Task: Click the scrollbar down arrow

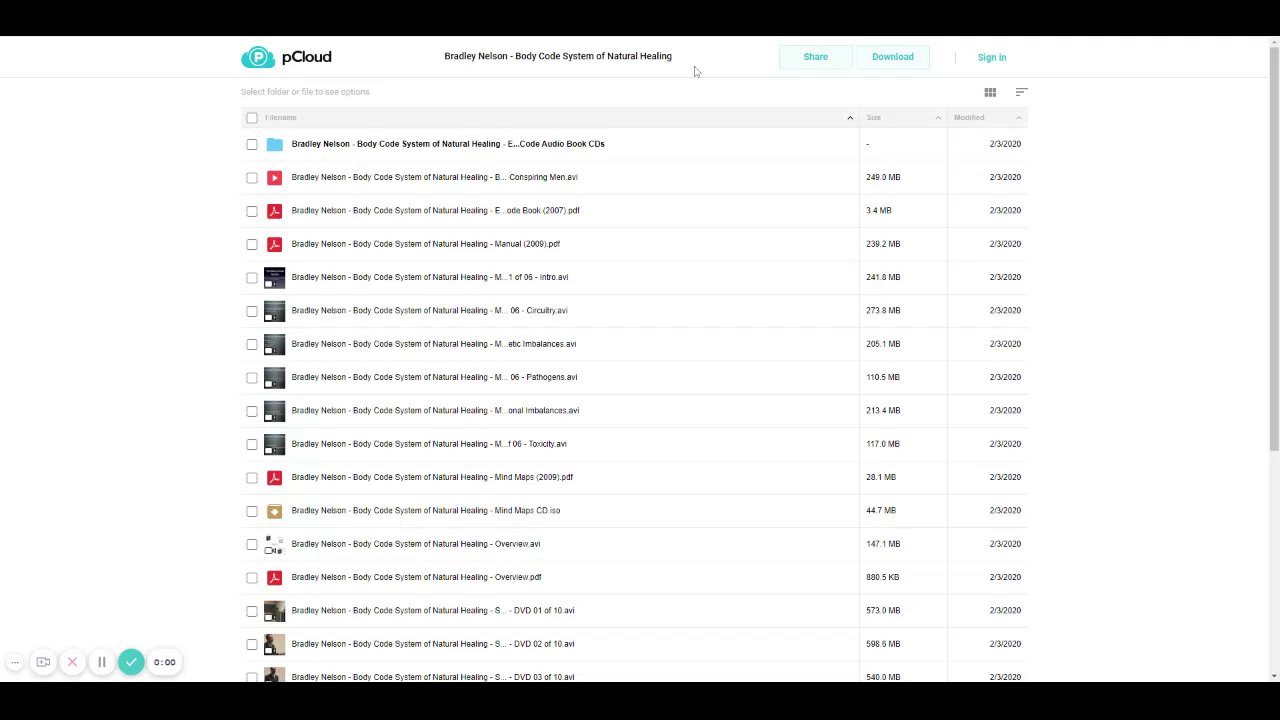Action: [x=1274, y=676]
